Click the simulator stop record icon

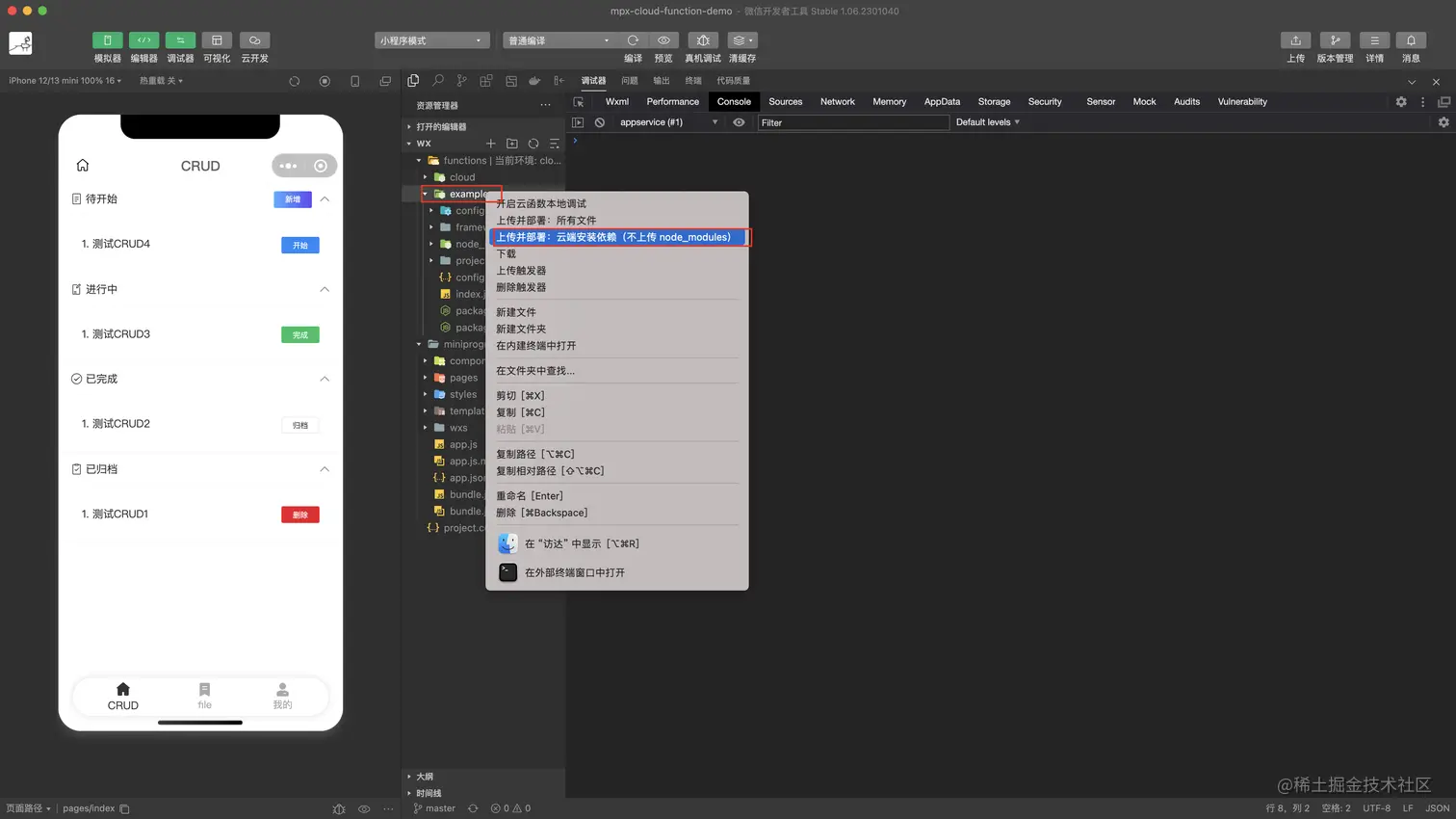coord(325,81)
